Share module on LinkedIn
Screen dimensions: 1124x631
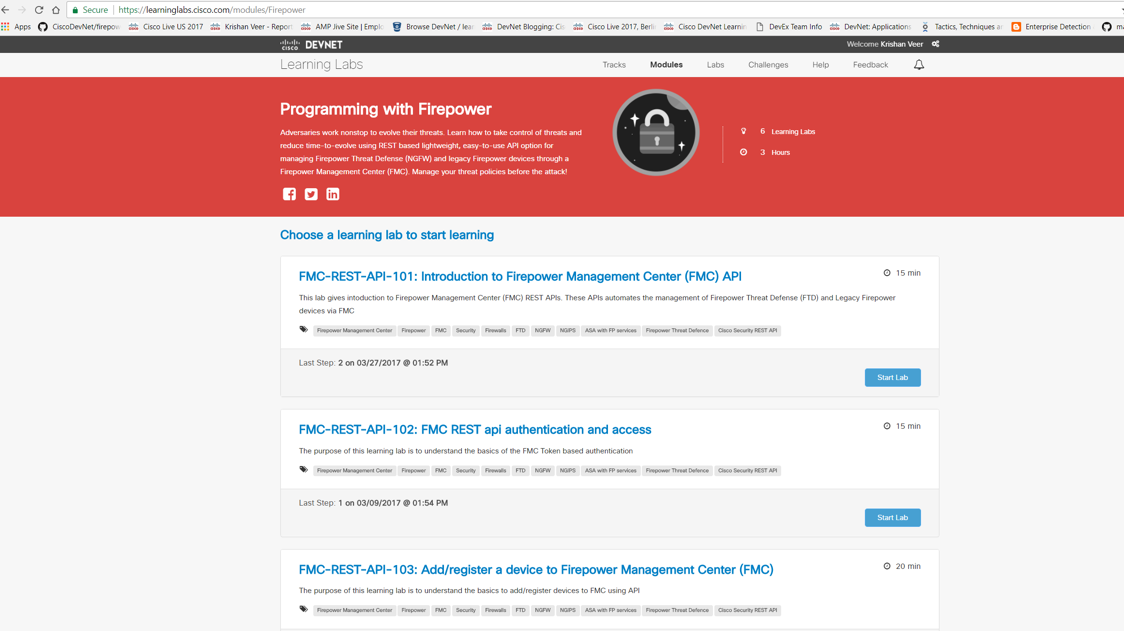[333, 194]
